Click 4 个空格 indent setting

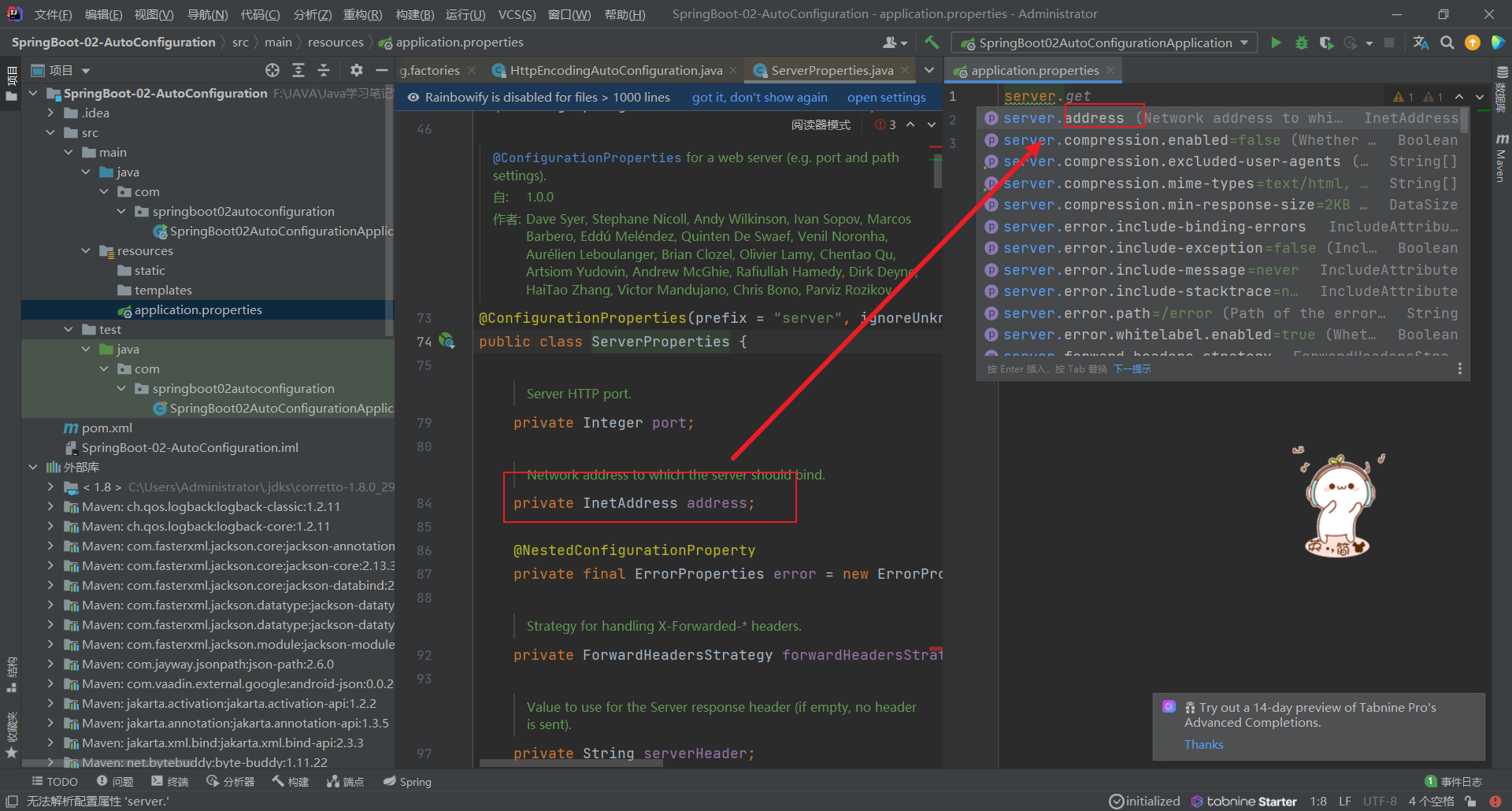coord(1431,801)
